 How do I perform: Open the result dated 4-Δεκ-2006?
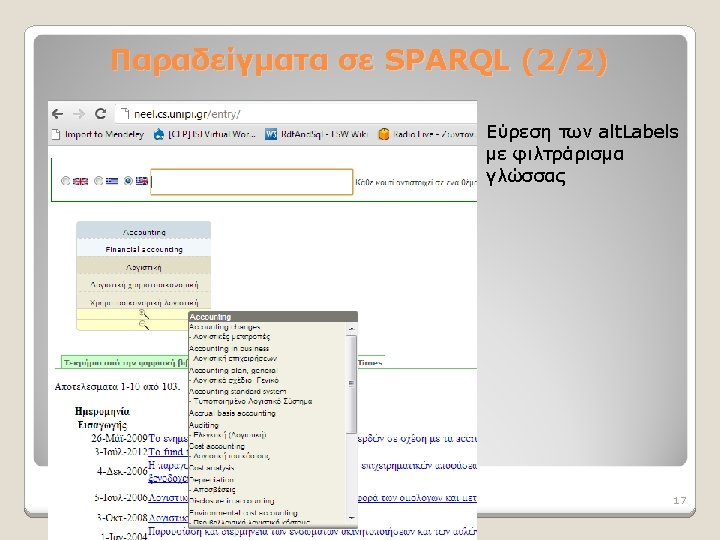[x=168, y=472]
